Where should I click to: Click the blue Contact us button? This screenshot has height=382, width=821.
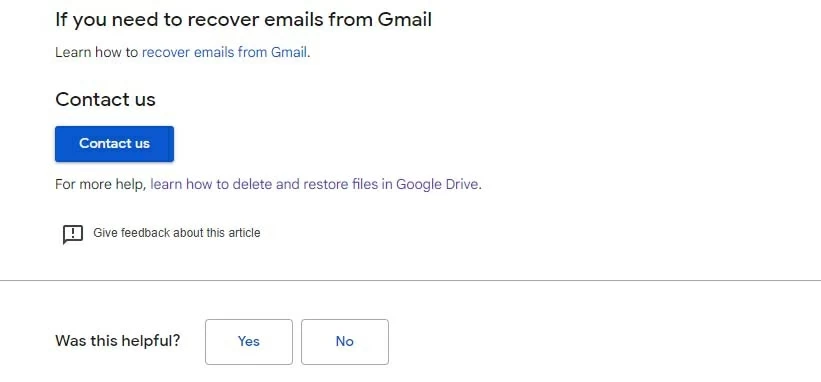coord(114,144)
